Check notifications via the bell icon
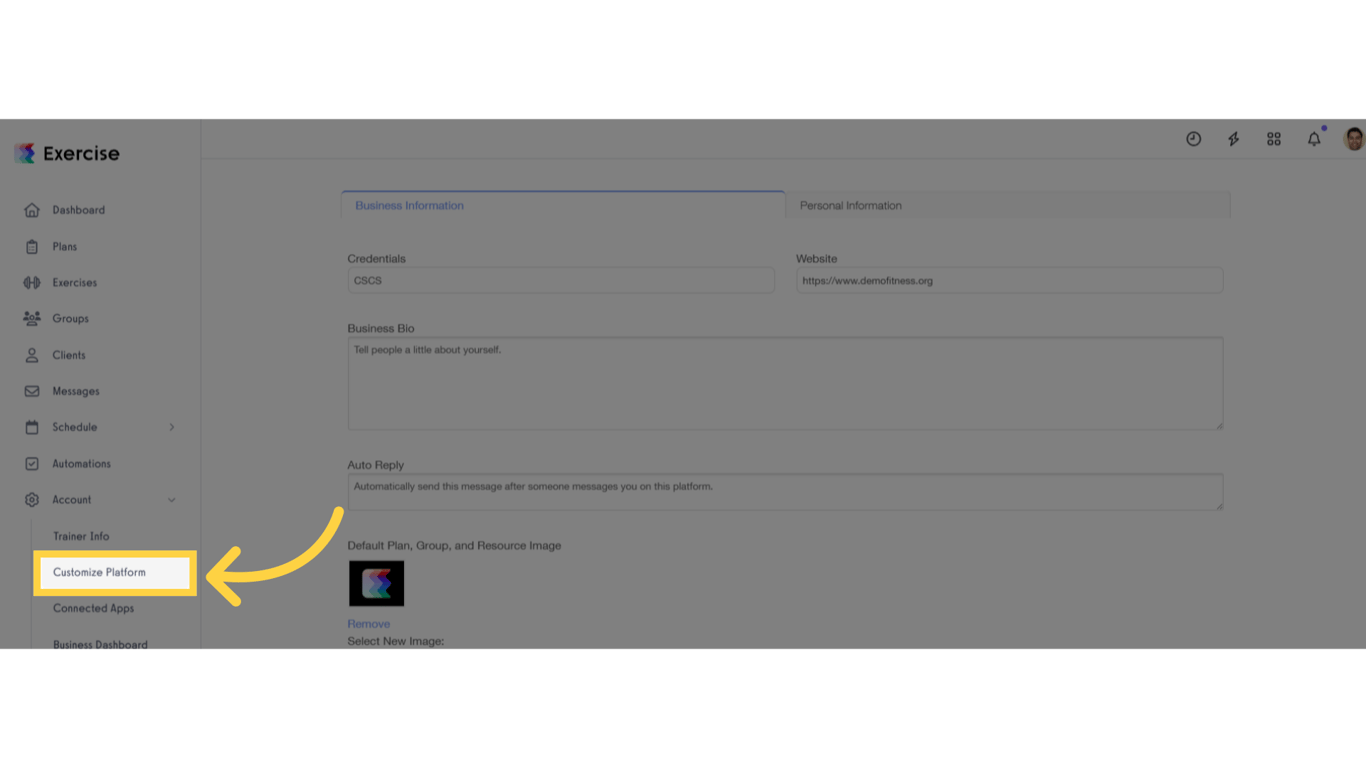 (x=1313, y=139)
